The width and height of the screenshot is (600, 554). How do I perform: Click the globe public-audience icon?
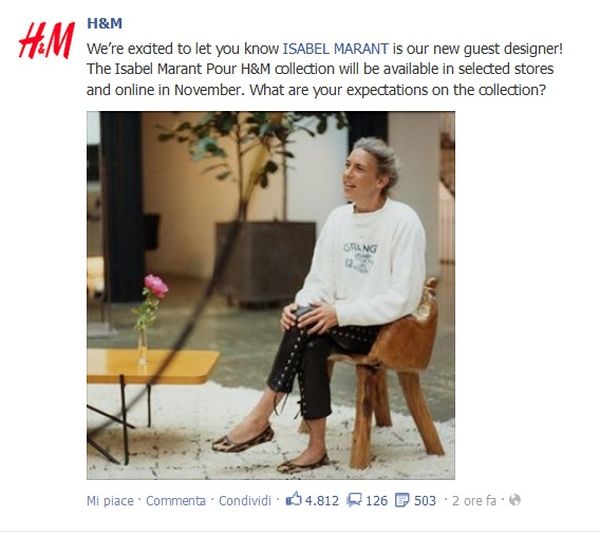click(x=515, y=500)
